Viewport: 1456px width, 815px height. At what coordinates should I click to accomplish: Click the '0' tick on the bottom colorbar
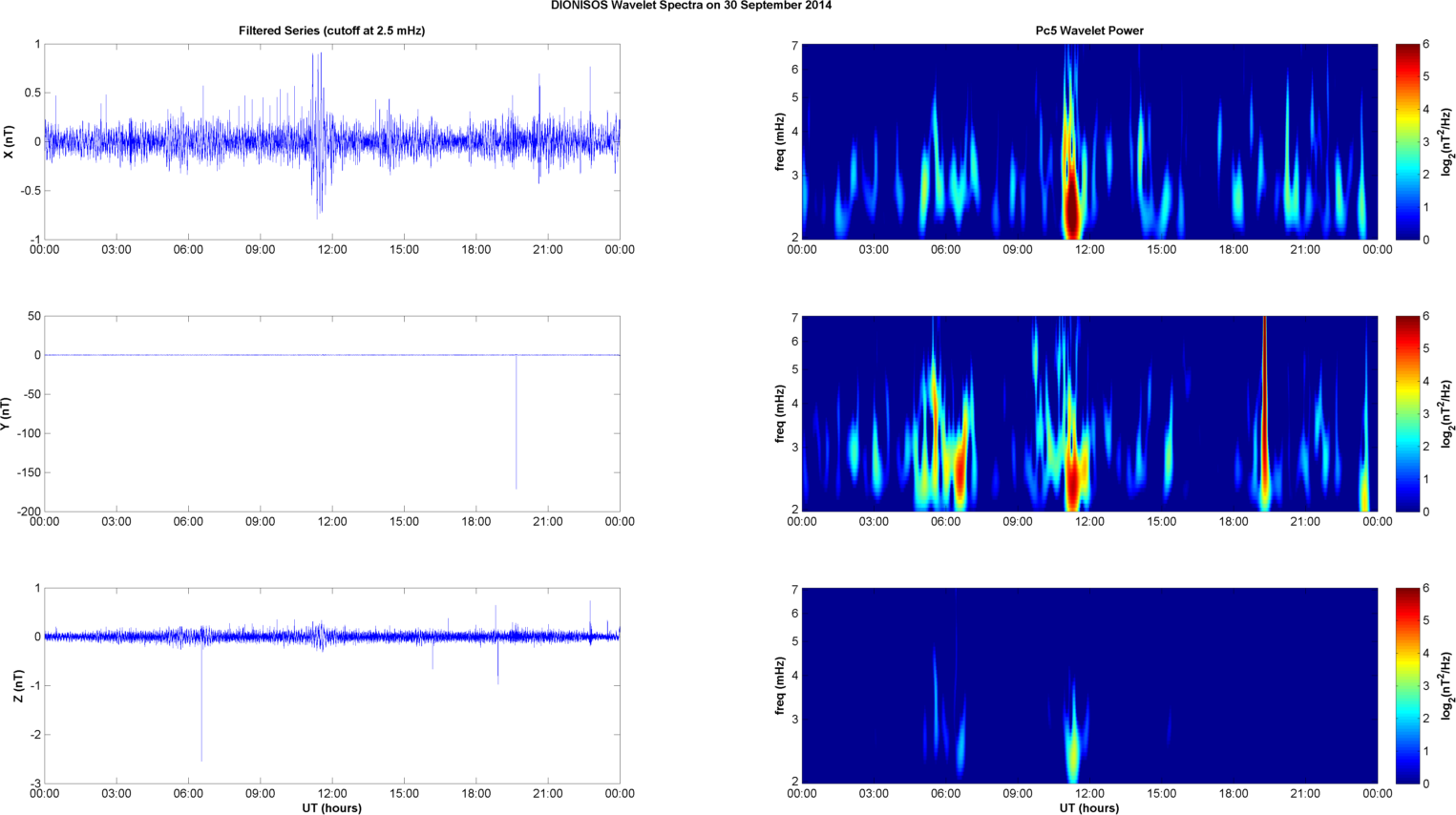coord(1425,784)
